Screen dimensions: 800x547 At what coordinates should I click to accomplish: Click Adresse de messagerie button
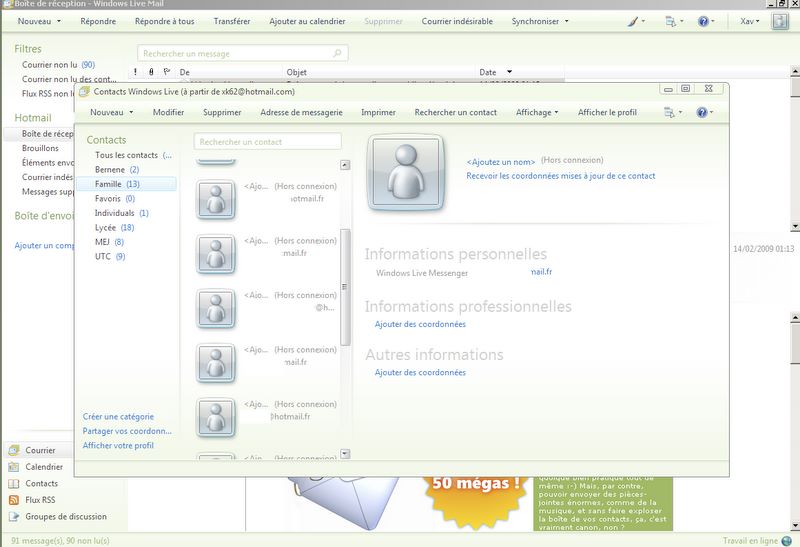coord(301,112)
